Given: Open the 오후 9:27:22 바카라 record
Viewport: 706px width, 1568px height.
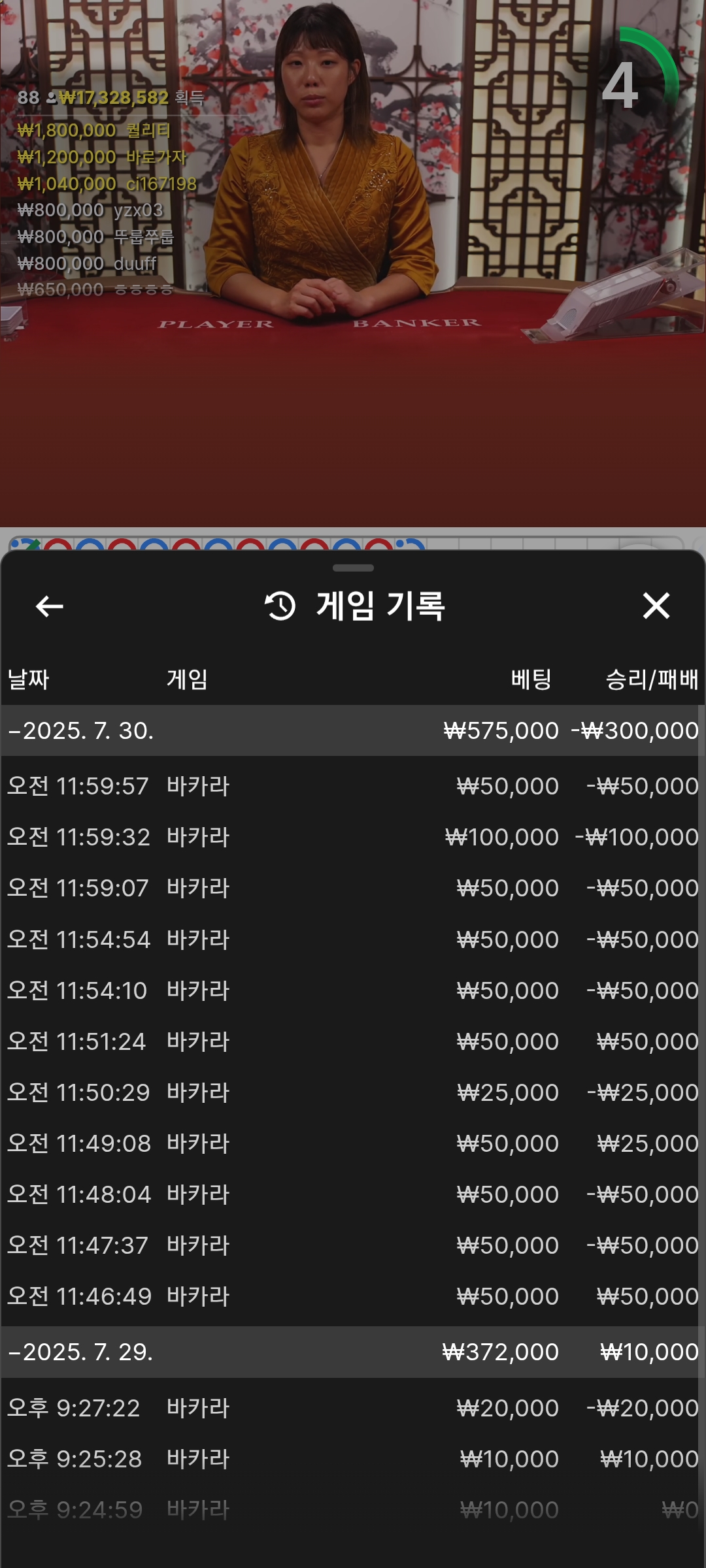Looking at the screenshot, I should tap(353, 1408).
